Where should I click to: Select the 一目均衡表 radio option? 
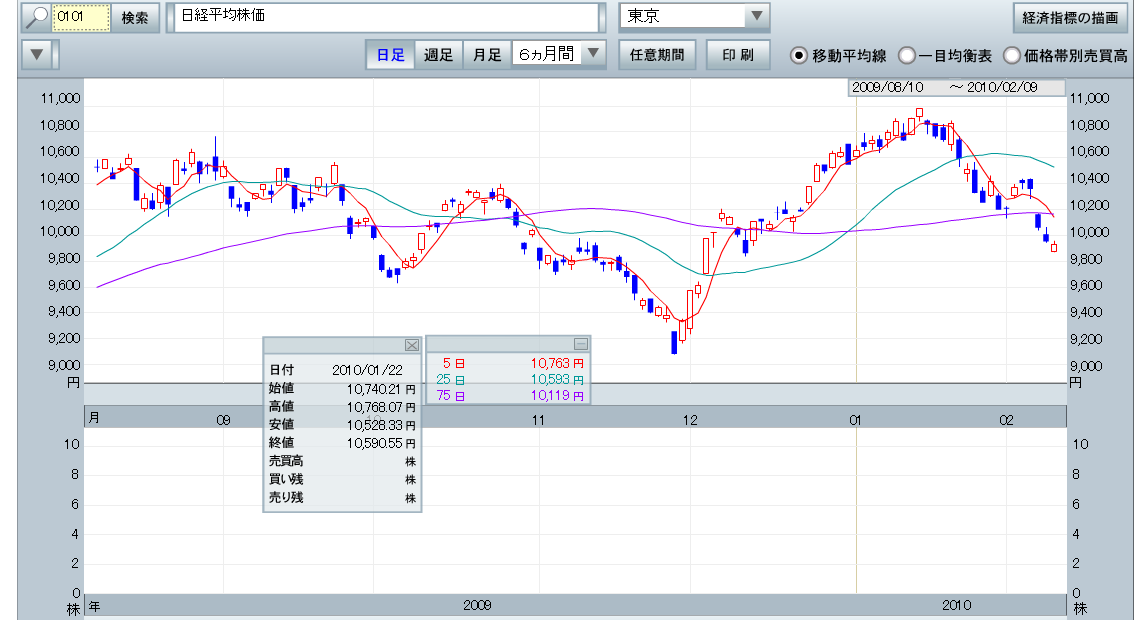coord(906,55)
